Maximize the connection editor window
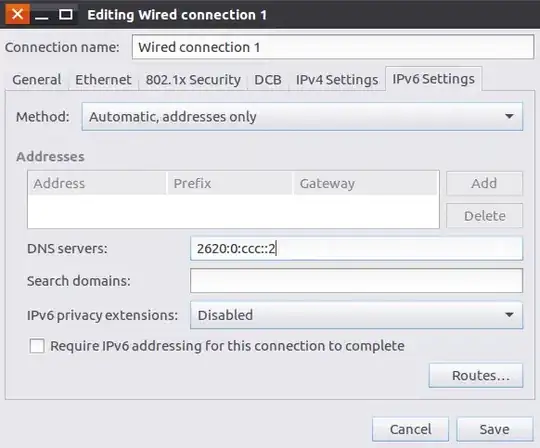Screen dimensions: 540x448 65,14
